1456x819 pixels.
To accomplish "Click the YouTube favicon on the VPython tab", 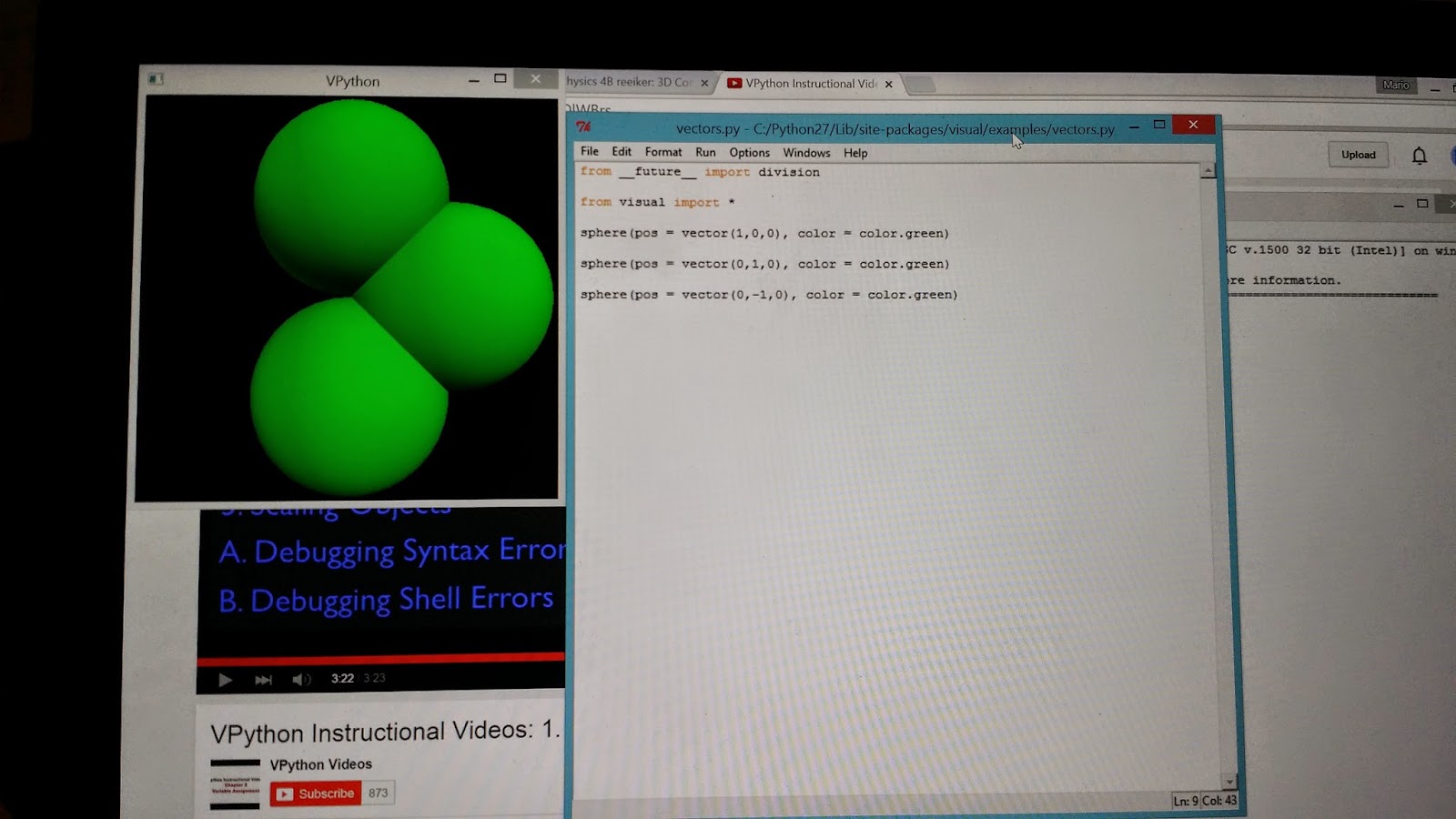I will pos(735,83).
